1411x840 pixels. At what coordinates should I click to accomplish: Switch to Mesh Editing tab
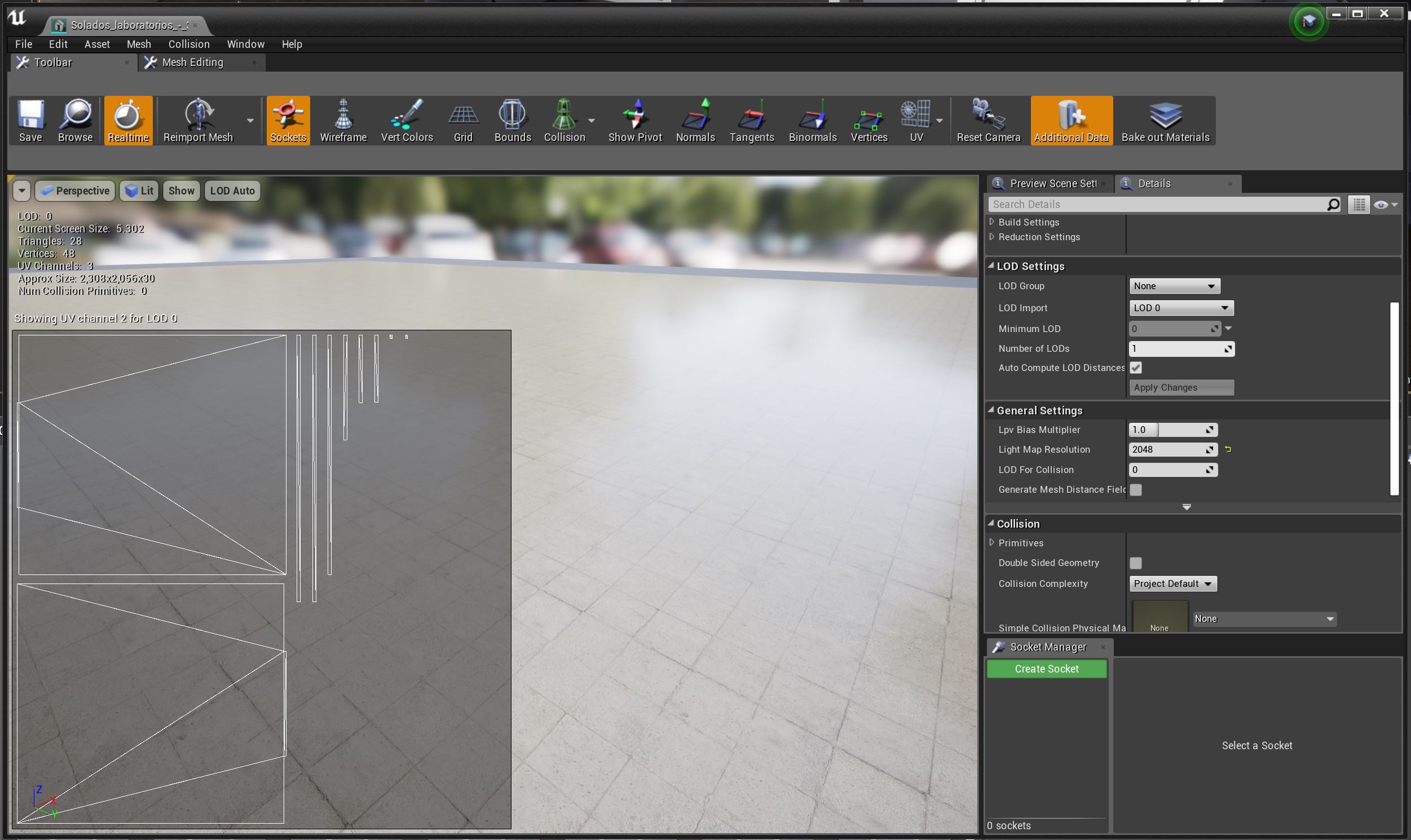[x=201, y=62]
